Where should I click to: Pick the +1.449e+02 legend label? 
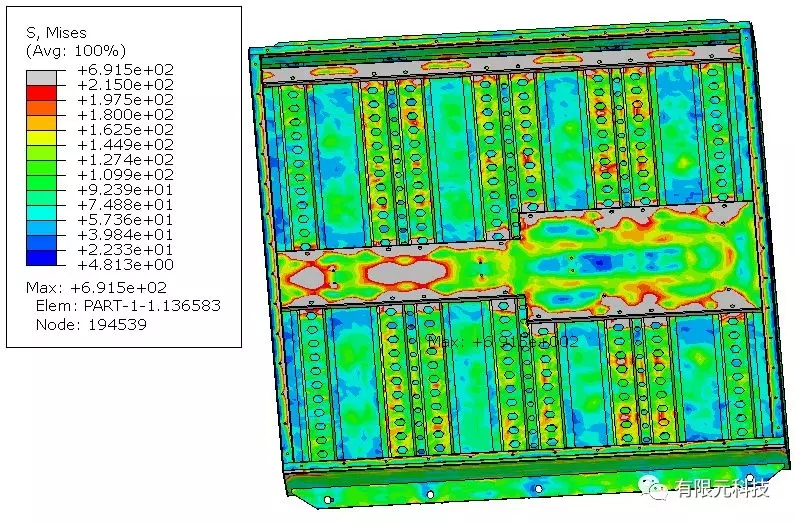click(x=125, y=145)
